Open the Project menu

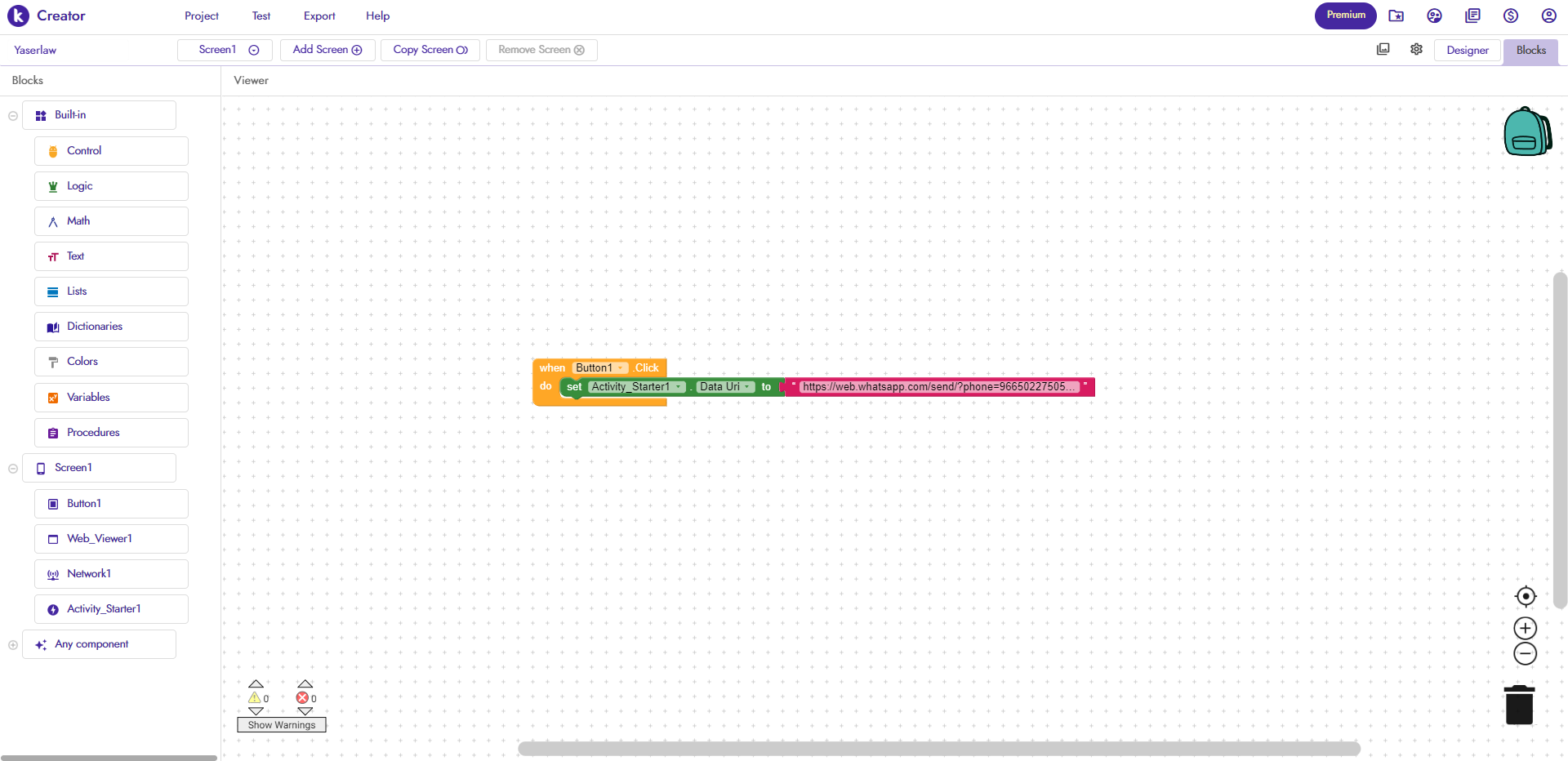point(202,16)
